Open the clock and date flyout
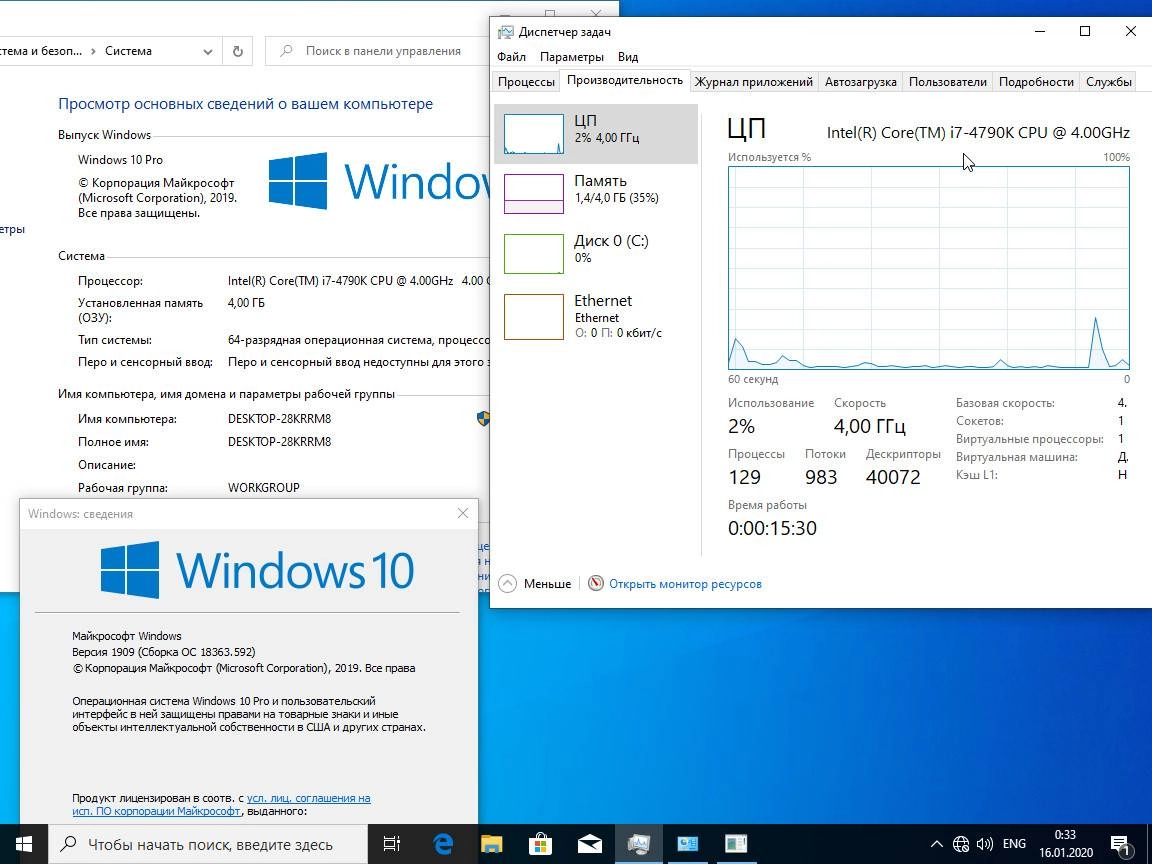 (1065, 844)
